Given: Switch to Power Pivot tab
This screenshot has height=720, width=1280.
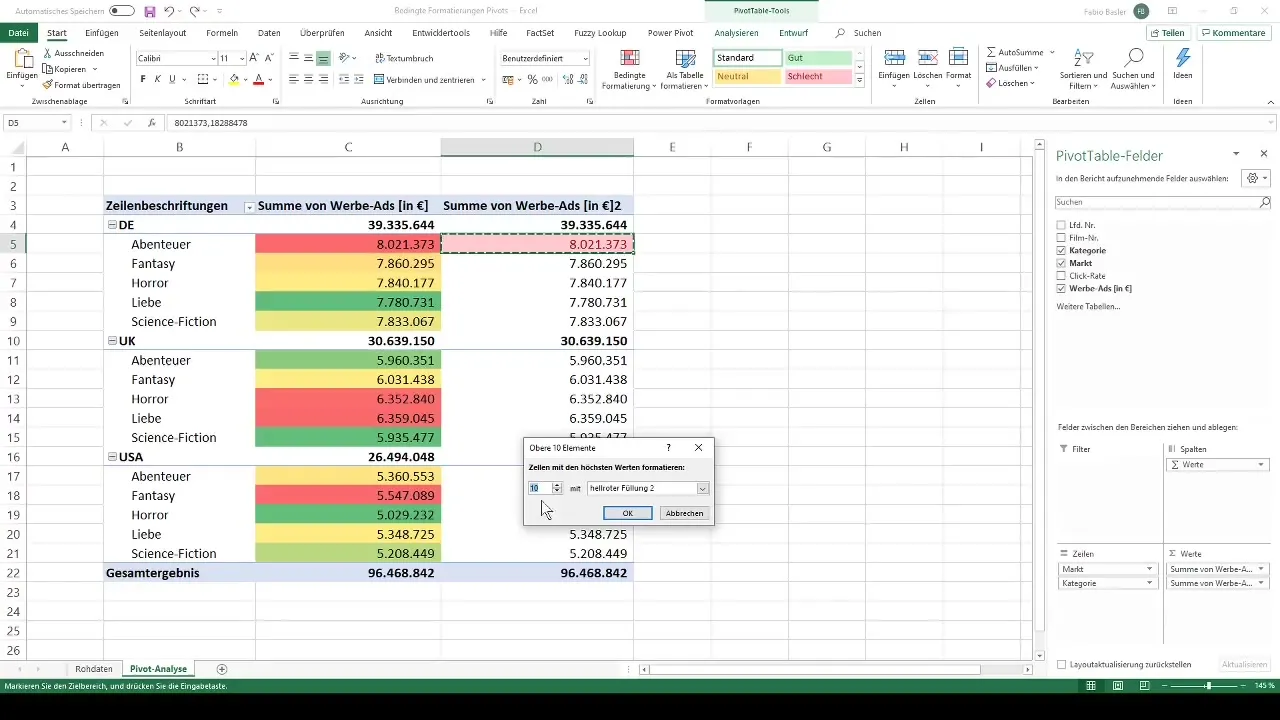Looking at the screenshot, I should 669,33.
